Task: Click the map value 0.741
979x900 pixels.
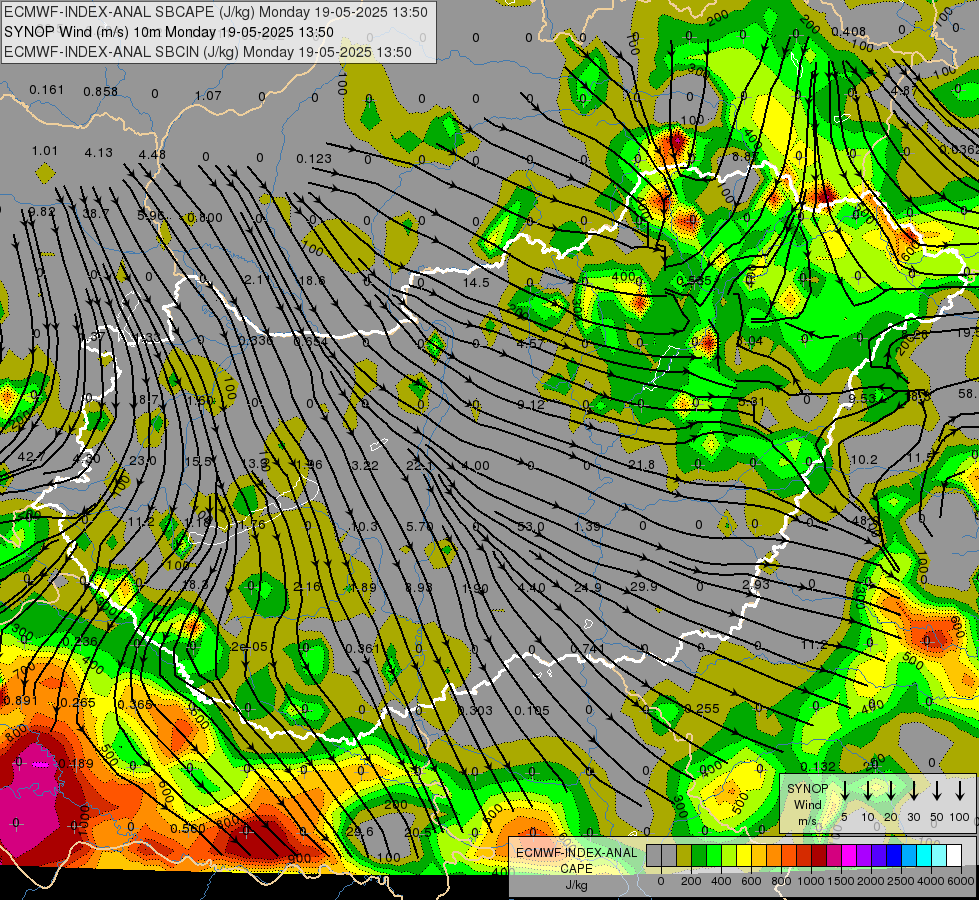Action: point(587,648)
